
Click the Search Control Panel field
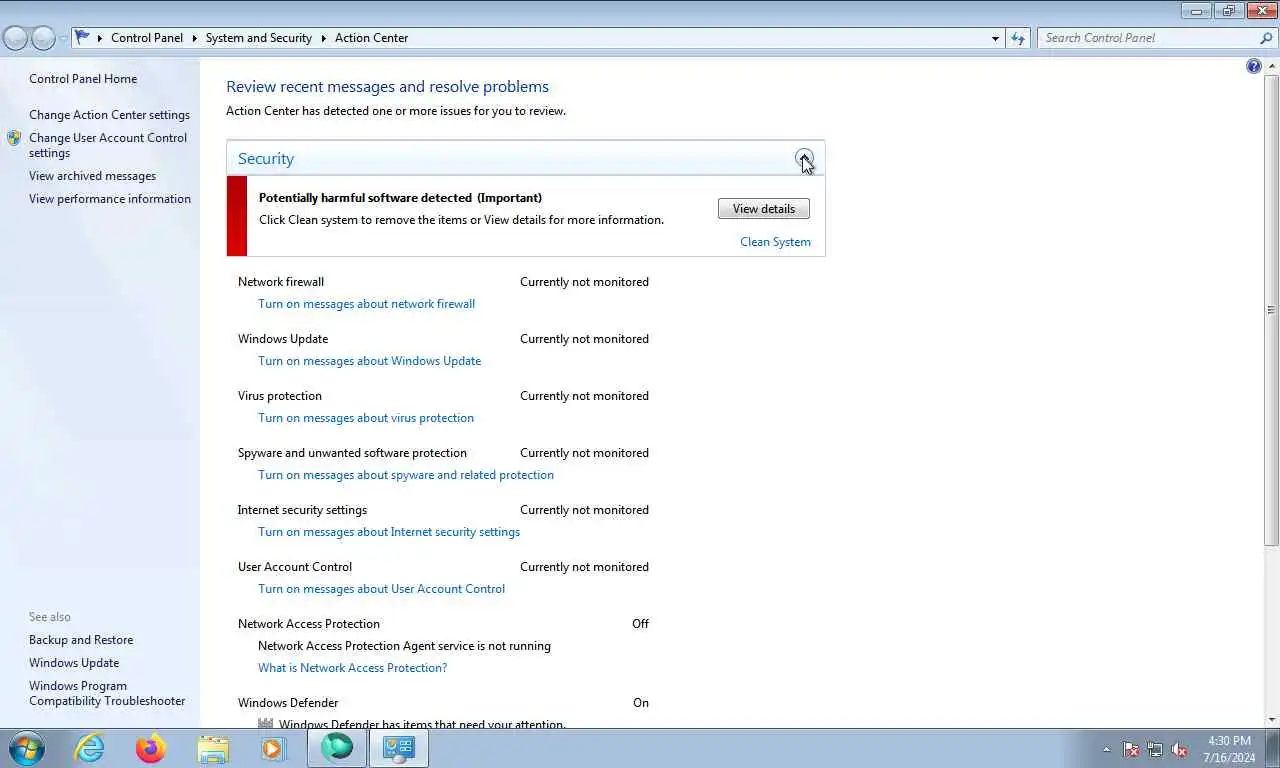(x=1148, y=38)
